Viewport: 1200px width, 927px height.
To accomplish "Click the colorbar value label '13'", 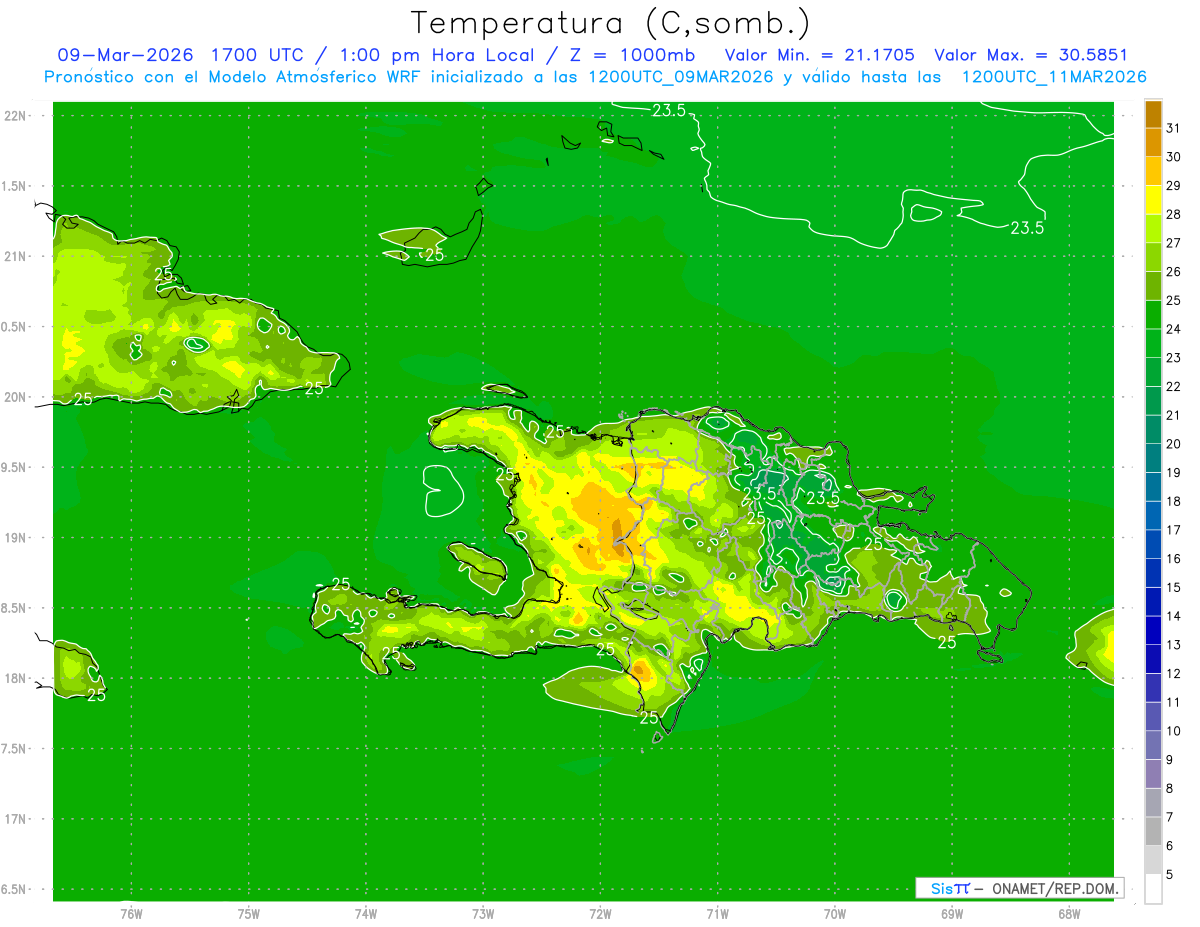I will (x=1174, y=645).
